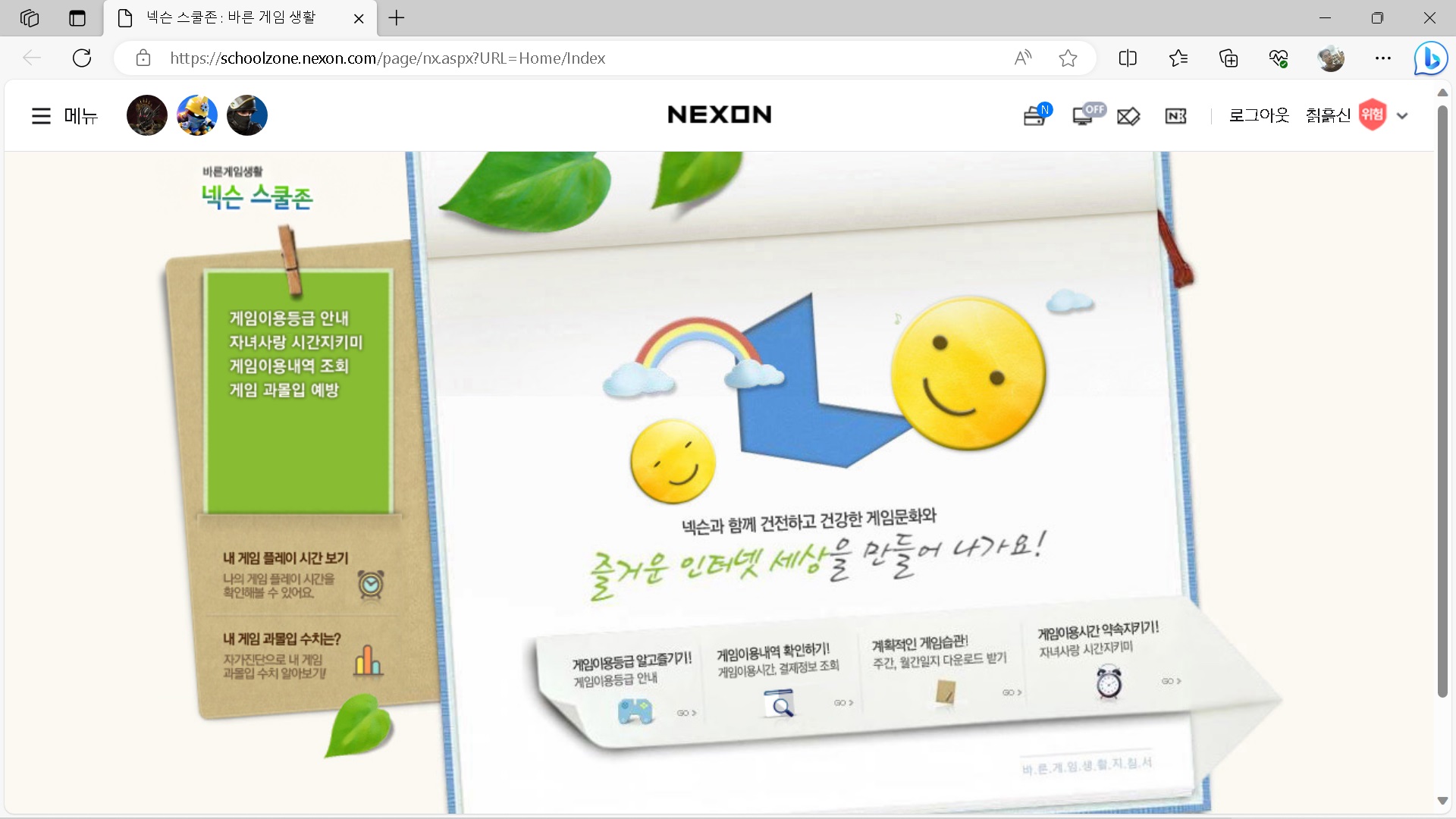The height and width of the screenshot is (819, 1456).
Task: Open Browser essentials heart icon
Action: click(1279, 58)
